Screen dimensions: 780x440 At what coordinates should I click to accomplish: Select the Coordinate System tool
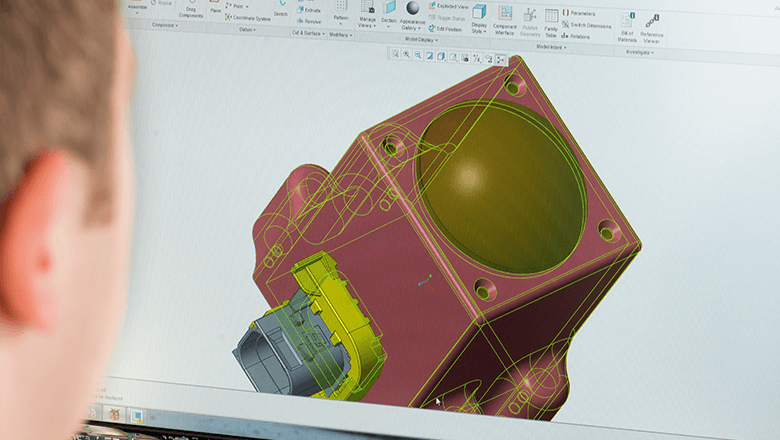(x=248, y=18)
